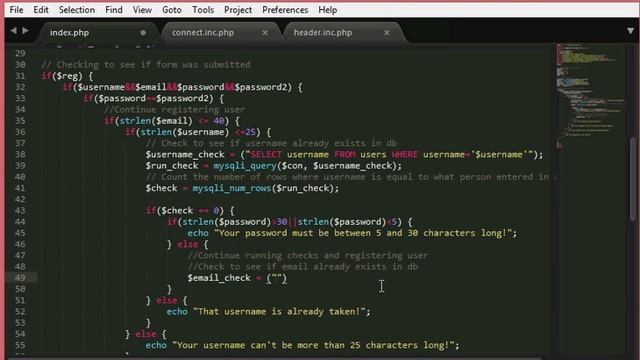Screen dimensions: 640x360
Task: Click comment "//Continue registering user" on line 34
Action: tap(175, 110)
